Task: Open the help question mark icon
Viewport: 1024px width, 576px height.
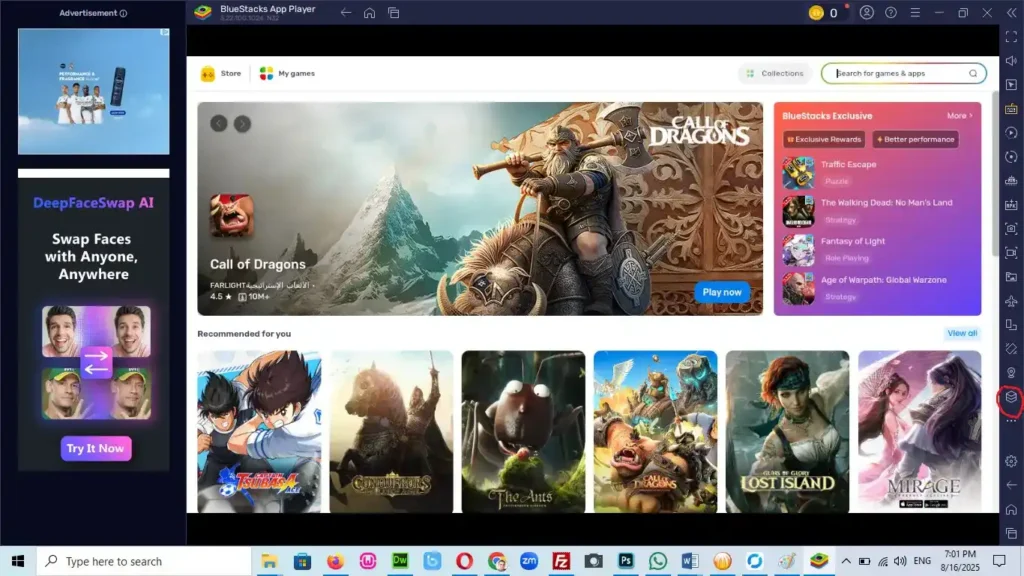Action: (x=890, y=13)
